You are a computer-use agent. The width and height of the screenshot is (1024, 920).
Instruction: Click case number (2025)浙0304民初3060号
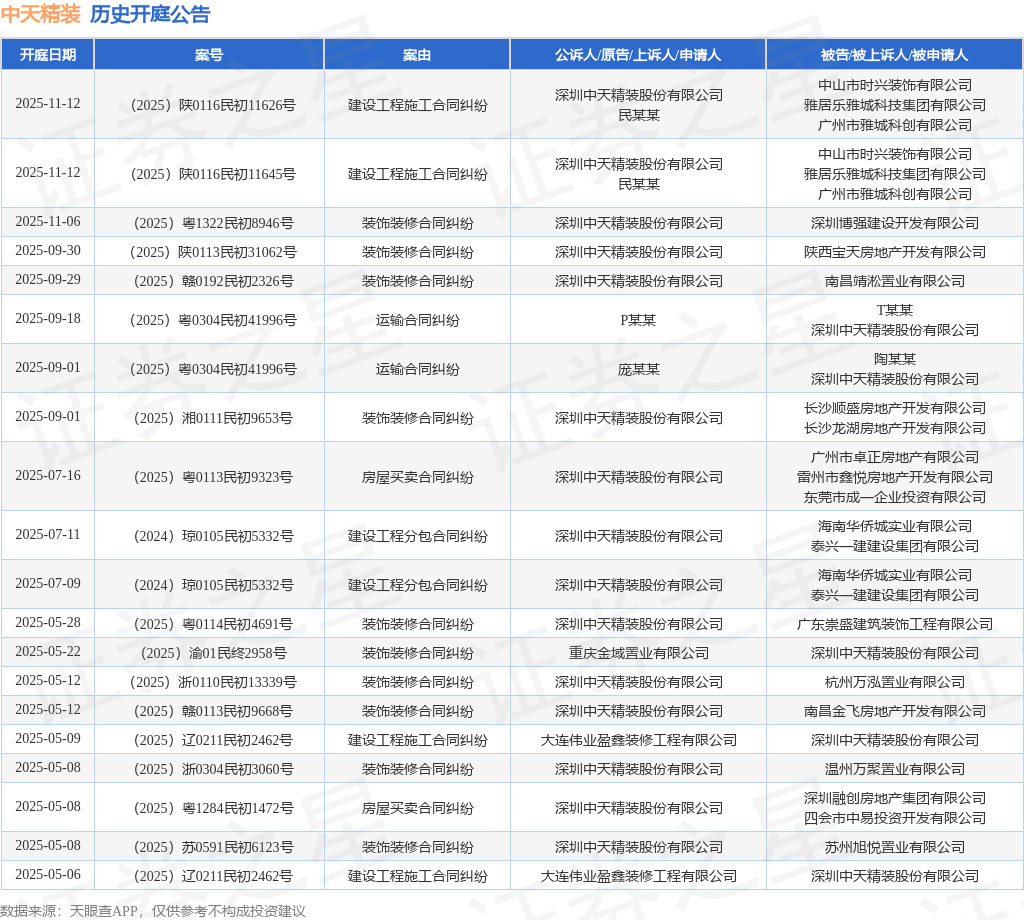tap(213, 769)
